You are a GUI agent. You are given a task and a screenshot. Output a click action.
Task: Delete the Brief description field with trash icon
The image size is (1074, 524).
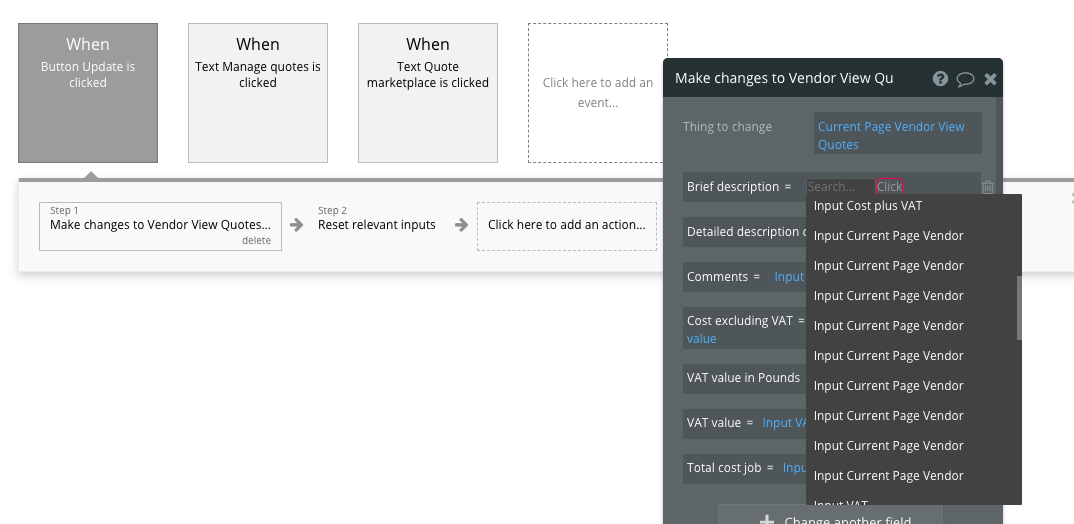988,187
